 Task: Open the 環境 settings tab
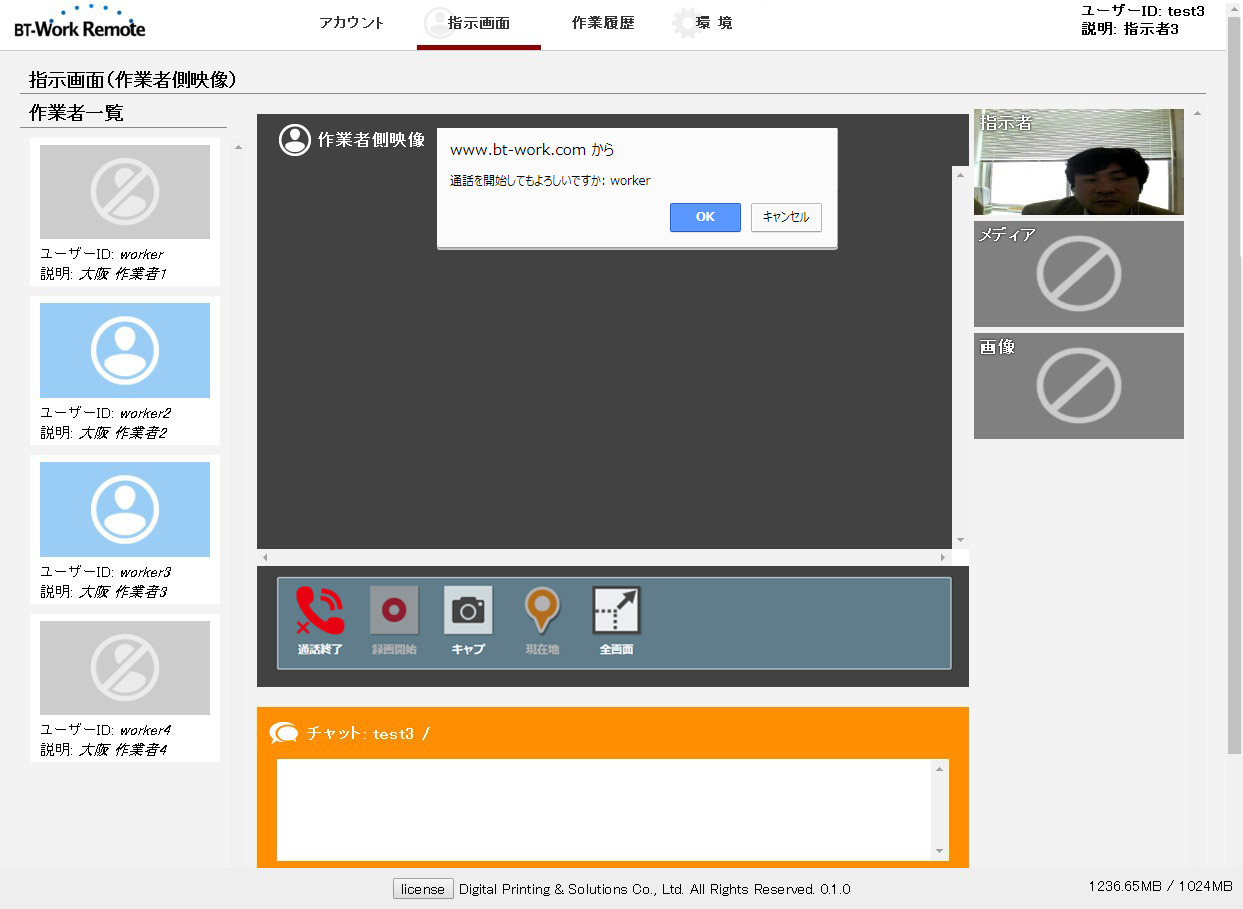[x=704, y=23]
